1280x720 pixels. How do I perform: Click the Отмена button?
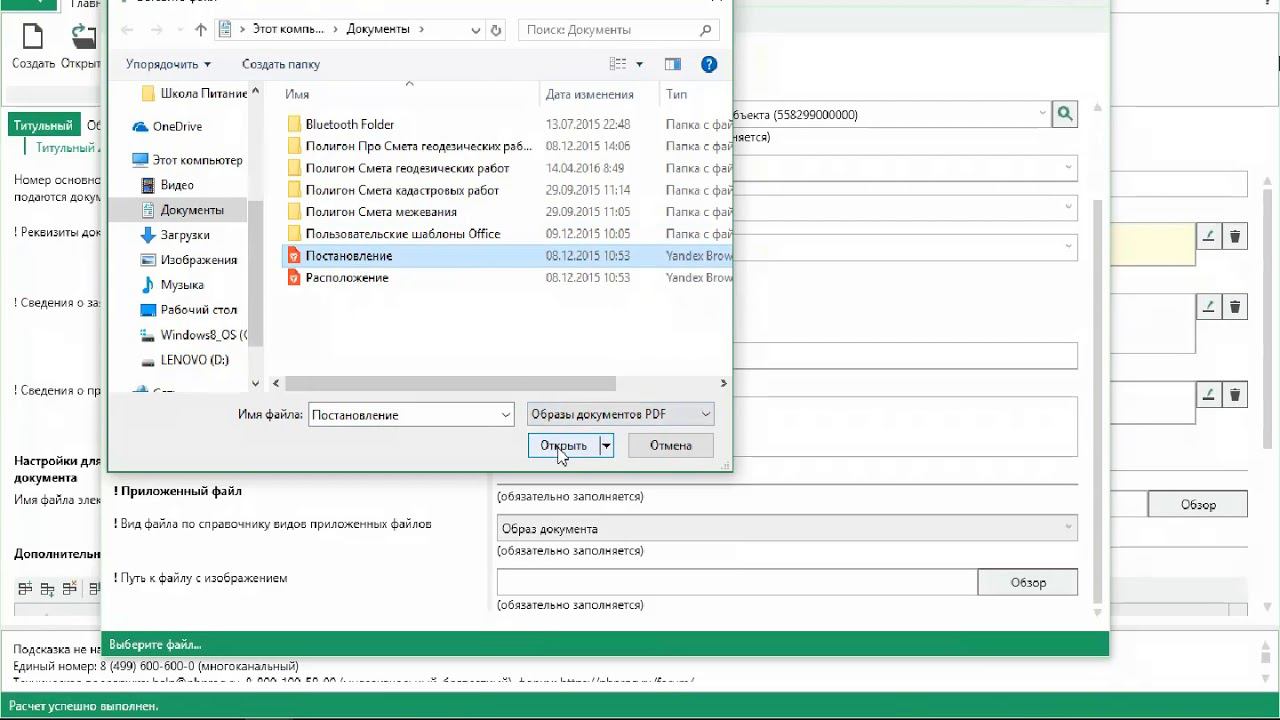point(670,446)
